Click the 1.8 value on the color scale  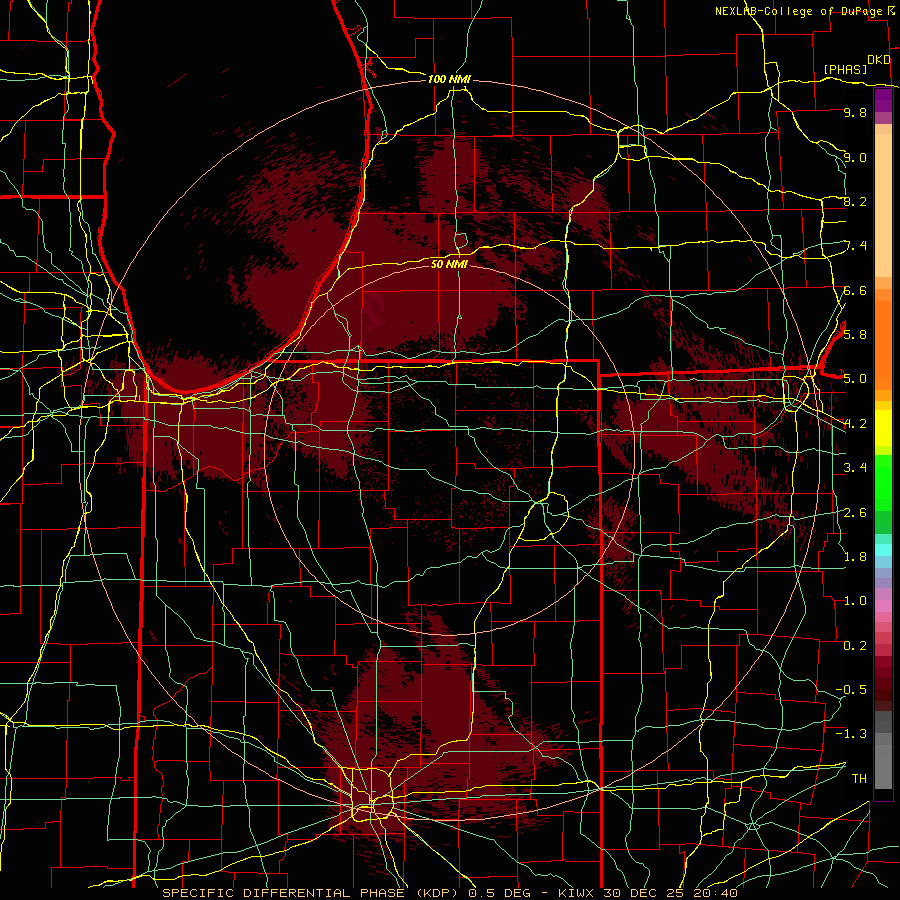point(855,556)
